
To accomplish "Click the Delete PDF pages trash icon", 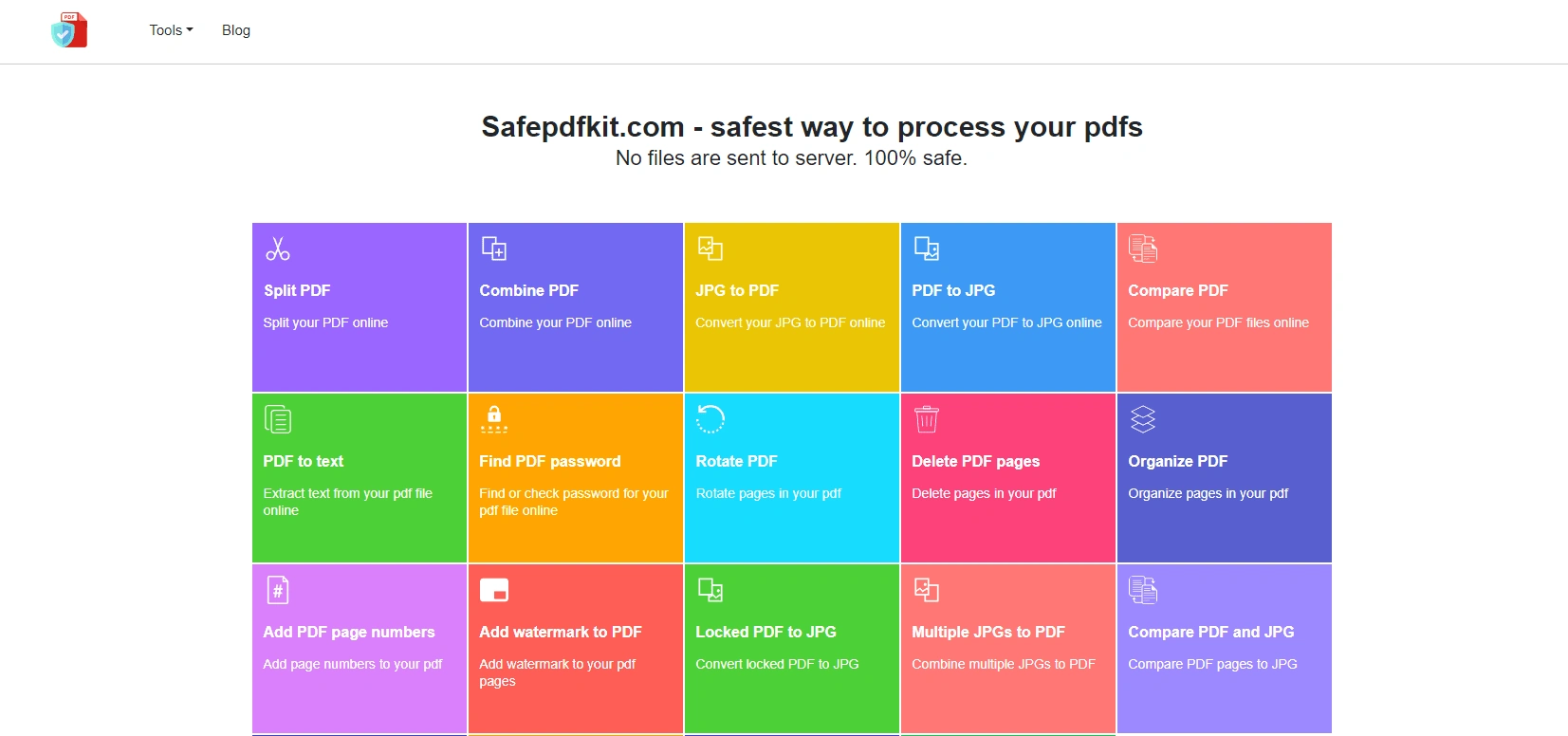I will pyautogui.click(x=927, y=419).
